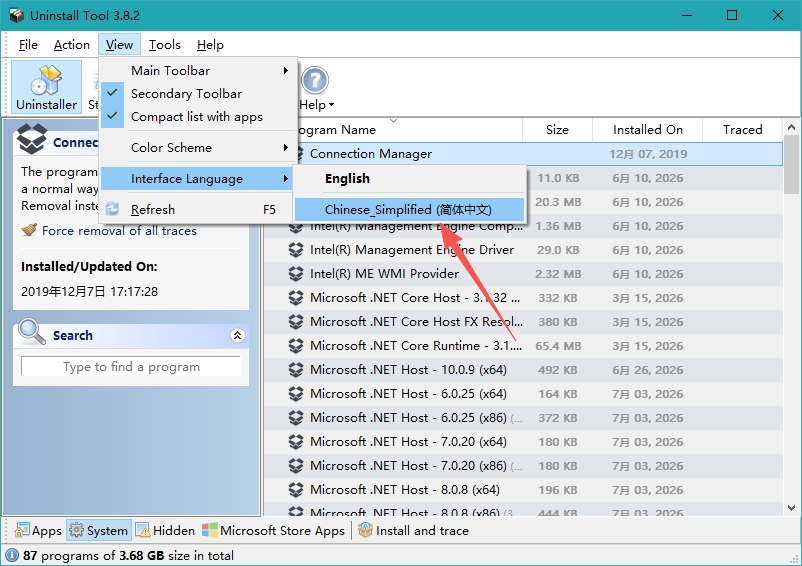Click the Uninstall Tool title bar icon
802x566 pixels.
pos(16,15)
